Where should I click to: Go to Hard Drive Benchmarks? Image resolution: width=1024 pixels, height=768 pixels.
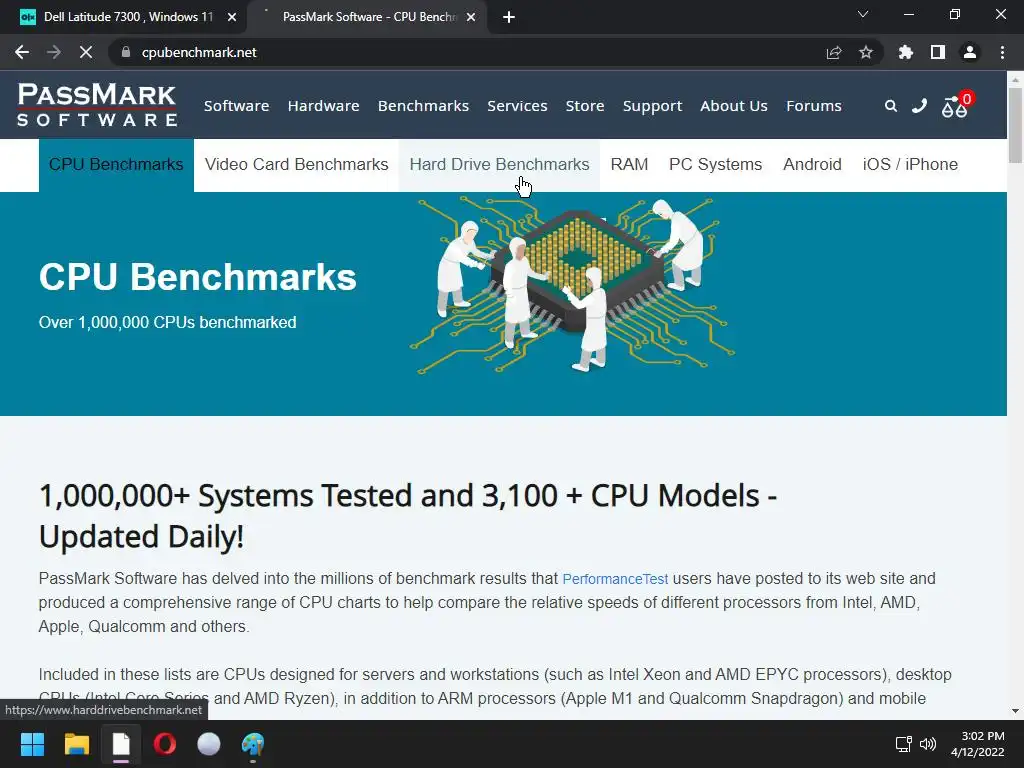tap(500, 165)
